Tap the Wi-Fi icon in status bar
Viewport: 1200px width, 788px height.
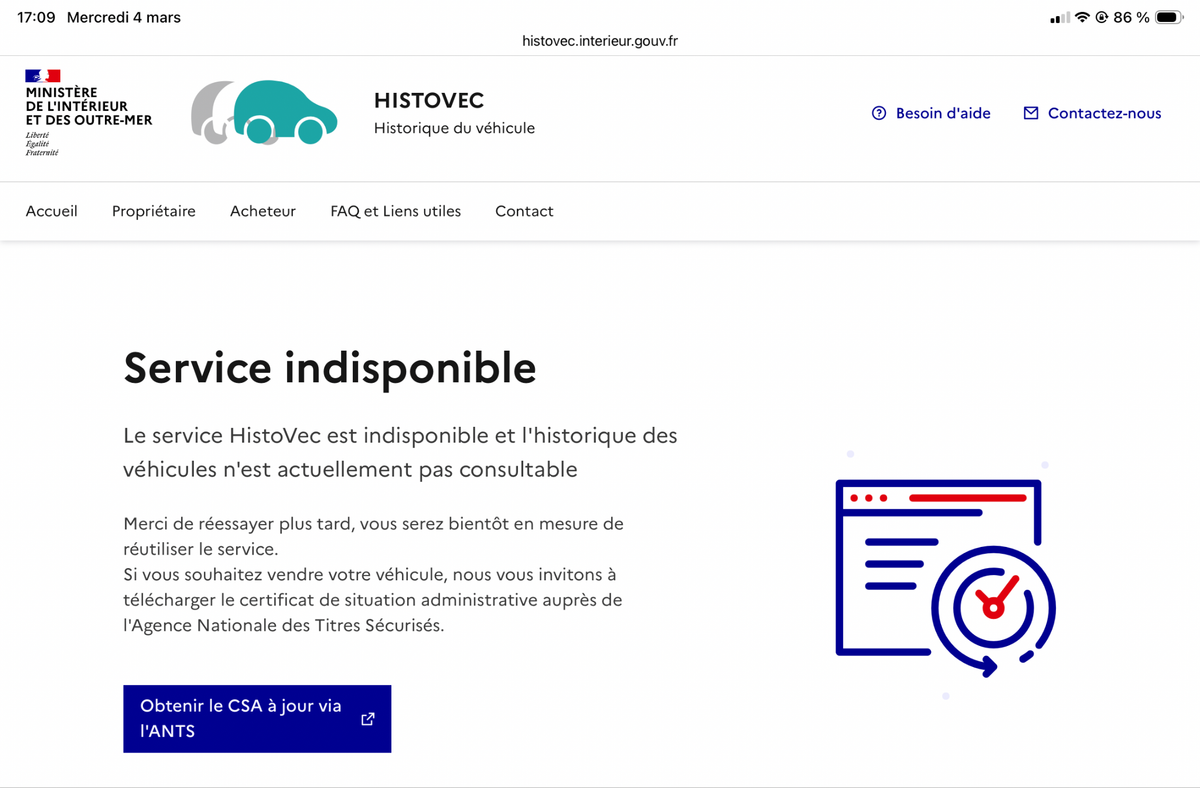[1082, 18]
